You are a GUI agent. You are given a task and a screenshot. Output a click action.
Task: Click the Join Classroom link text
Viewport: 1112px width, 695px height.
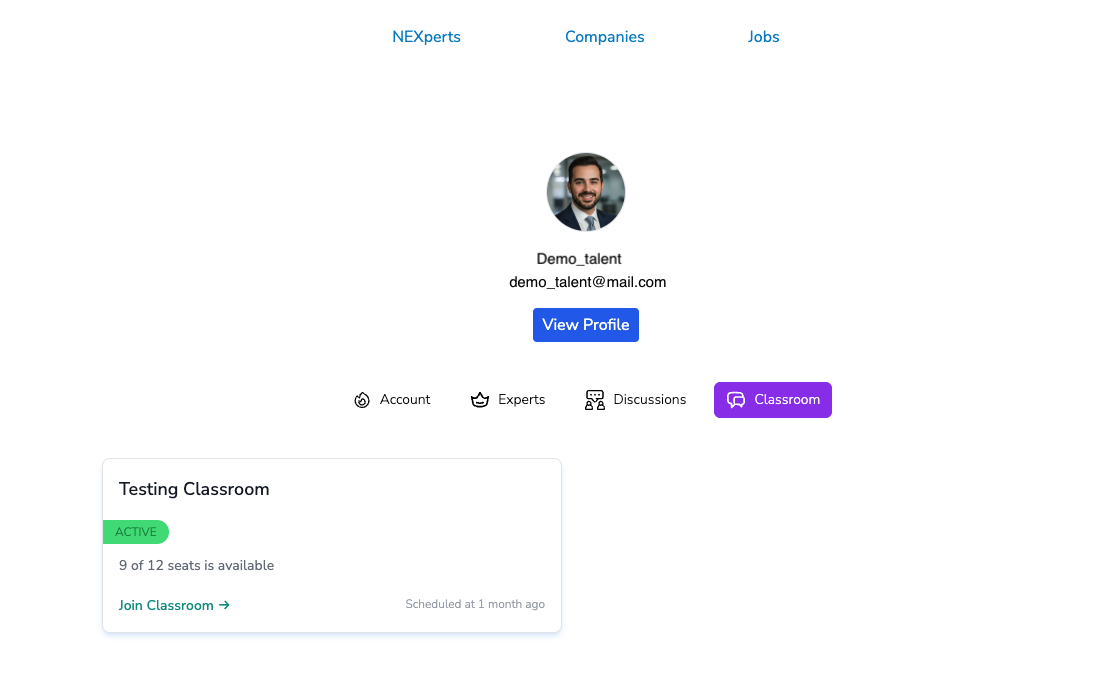point(166,605)
